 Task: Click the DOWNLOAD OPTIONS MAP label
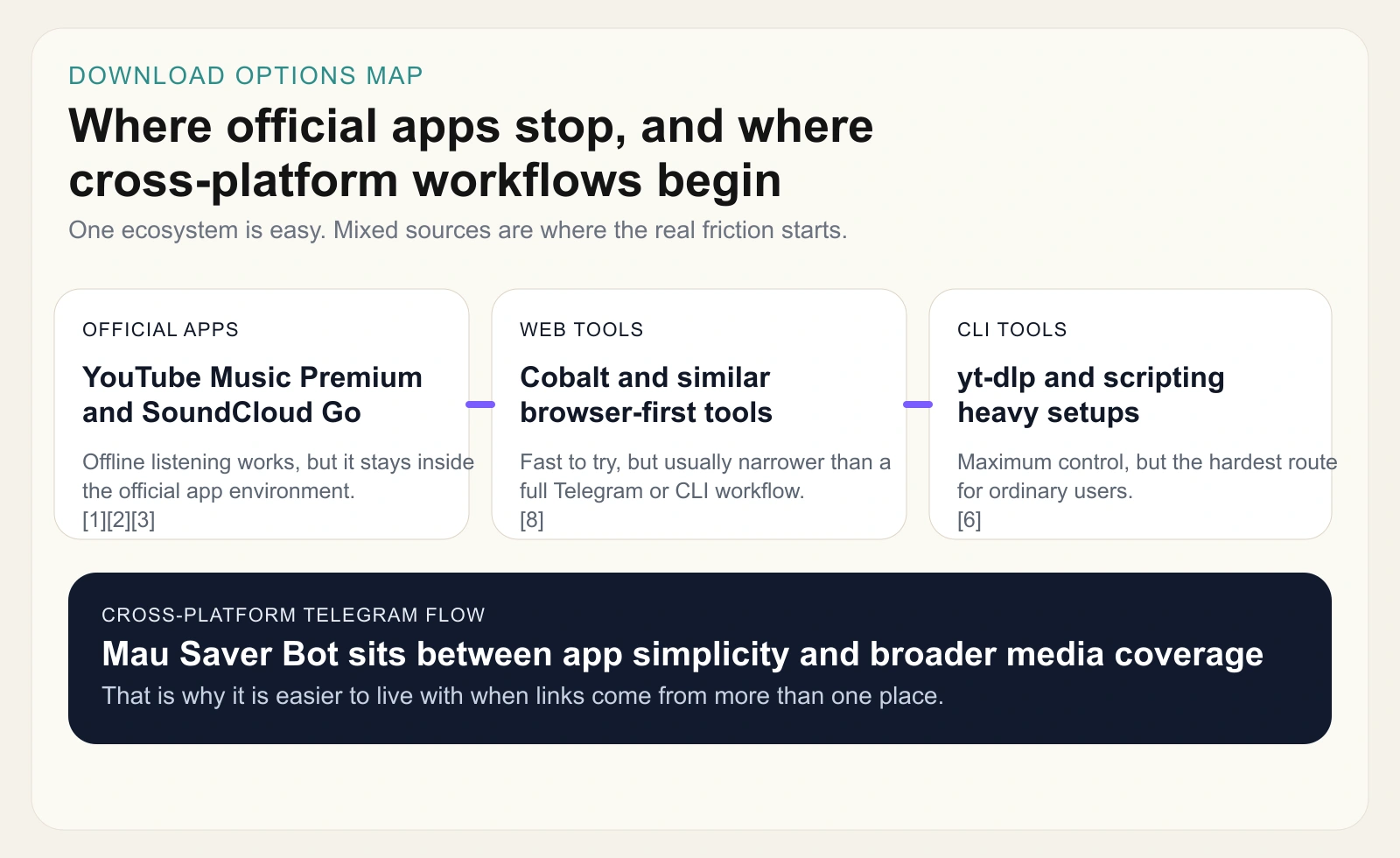point(246,76)
